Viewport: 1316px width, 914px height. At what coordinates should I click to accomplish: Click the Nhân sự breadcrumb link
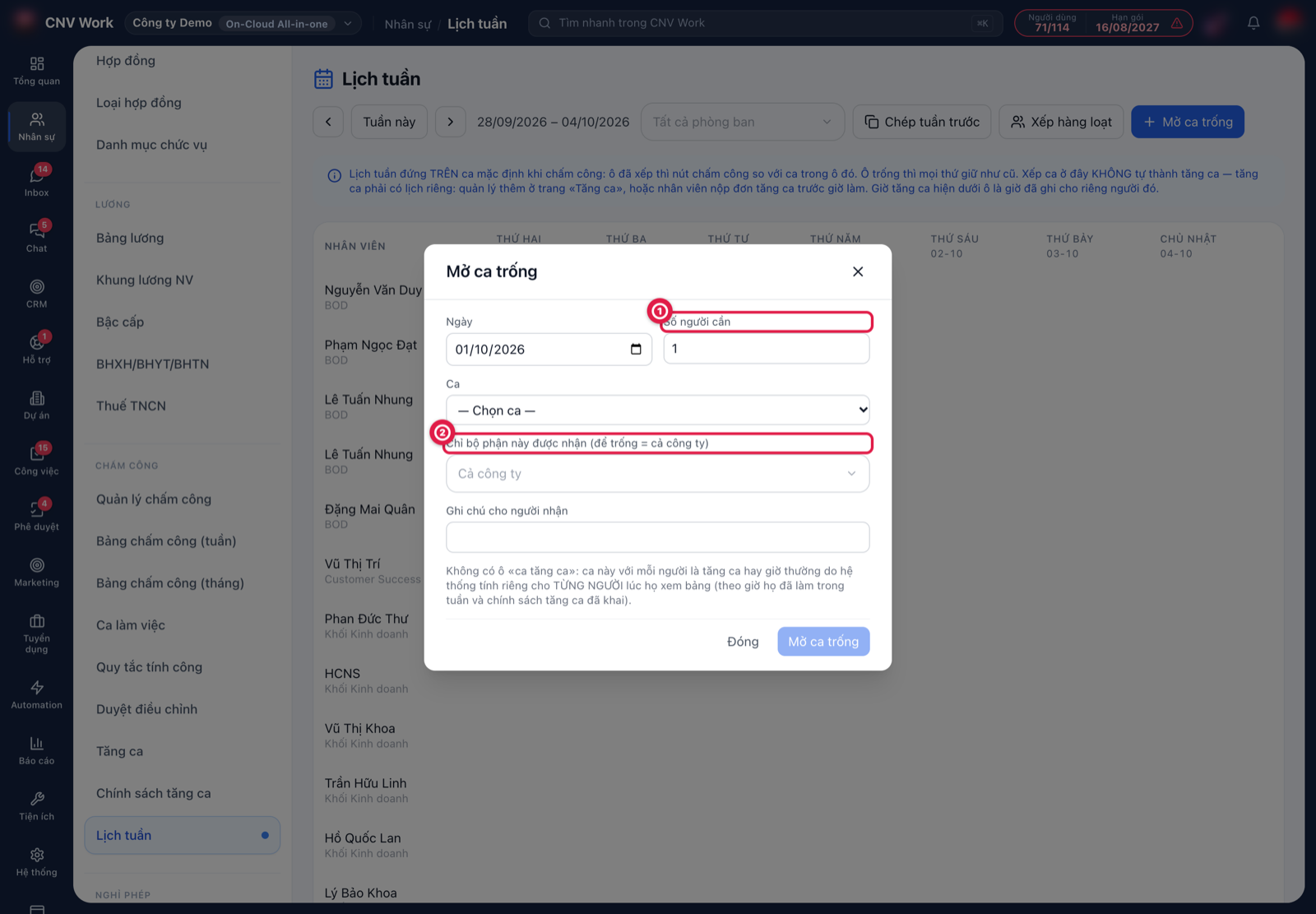pos(407,24)
